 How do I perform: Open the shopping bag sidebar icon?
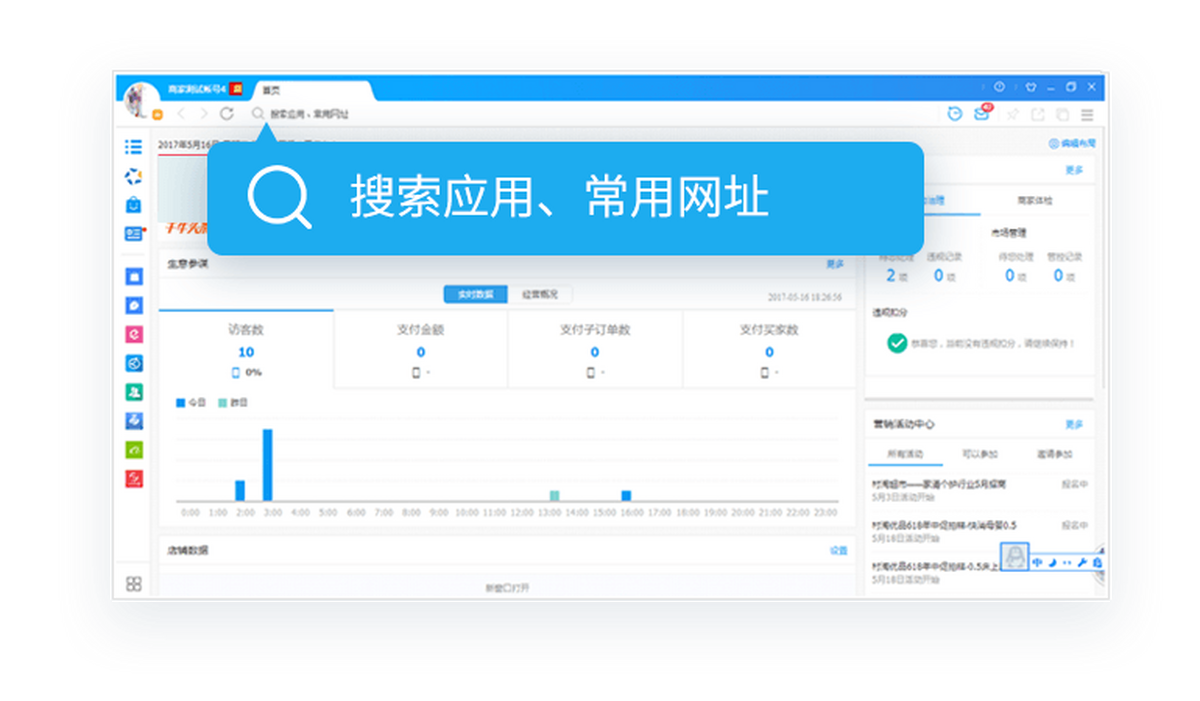click(x=133, y=205)
